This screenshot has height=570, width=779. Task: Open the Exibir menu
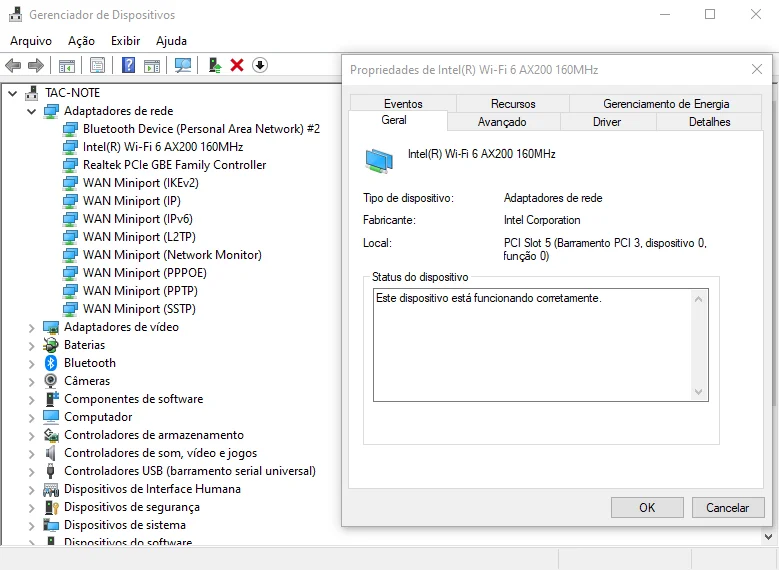[125, 41]
